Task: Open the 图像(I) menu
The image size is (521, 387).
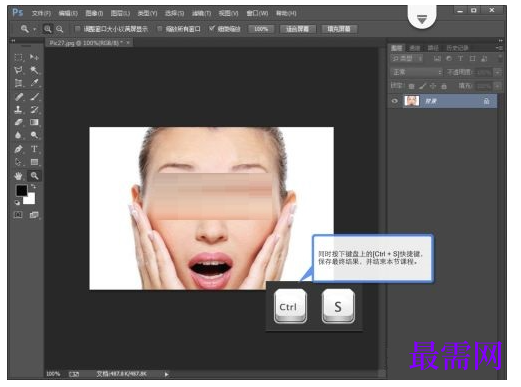Action: [x=94, y=13]
